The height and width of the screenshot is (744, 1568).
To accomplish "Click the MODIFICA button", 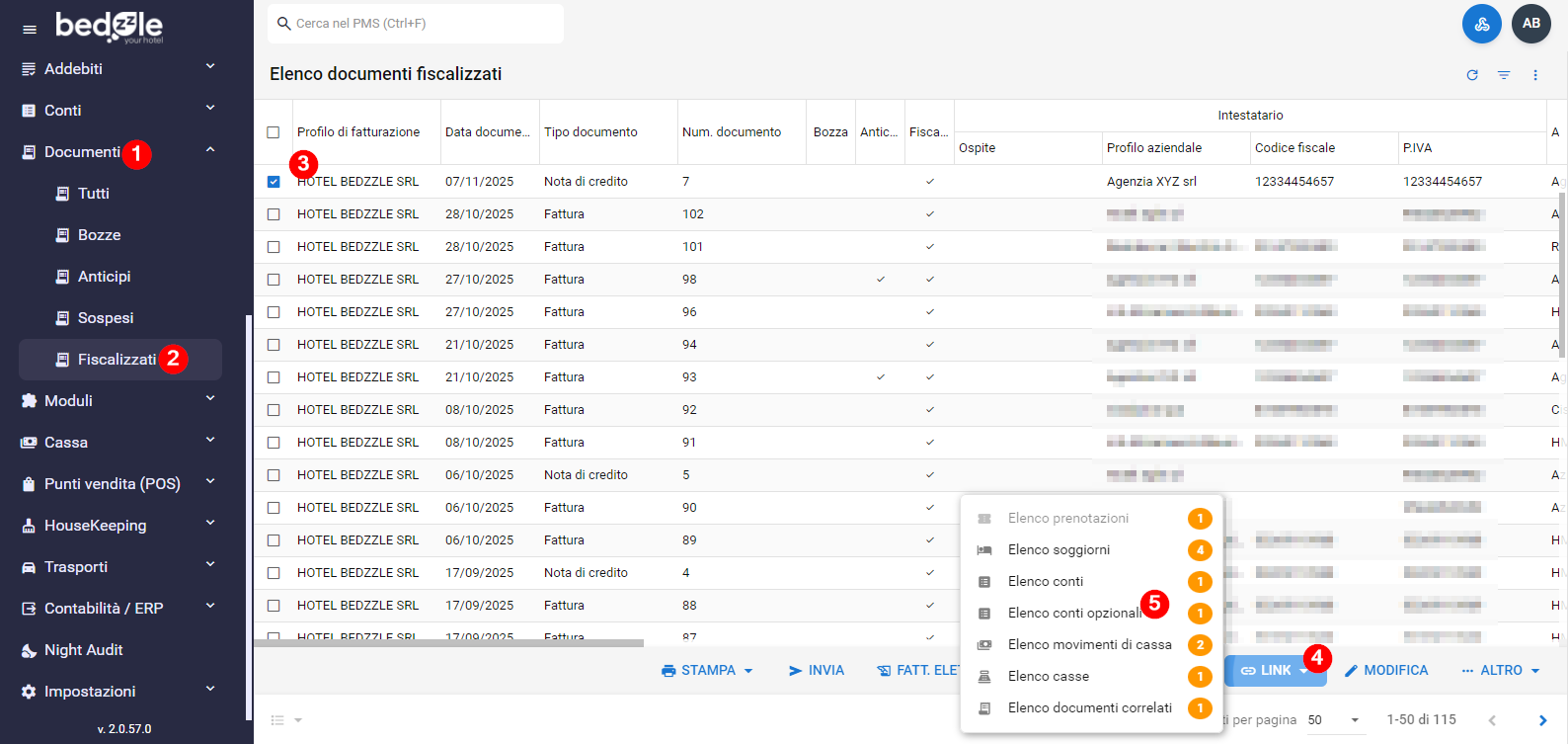I will coord(1386,670).
